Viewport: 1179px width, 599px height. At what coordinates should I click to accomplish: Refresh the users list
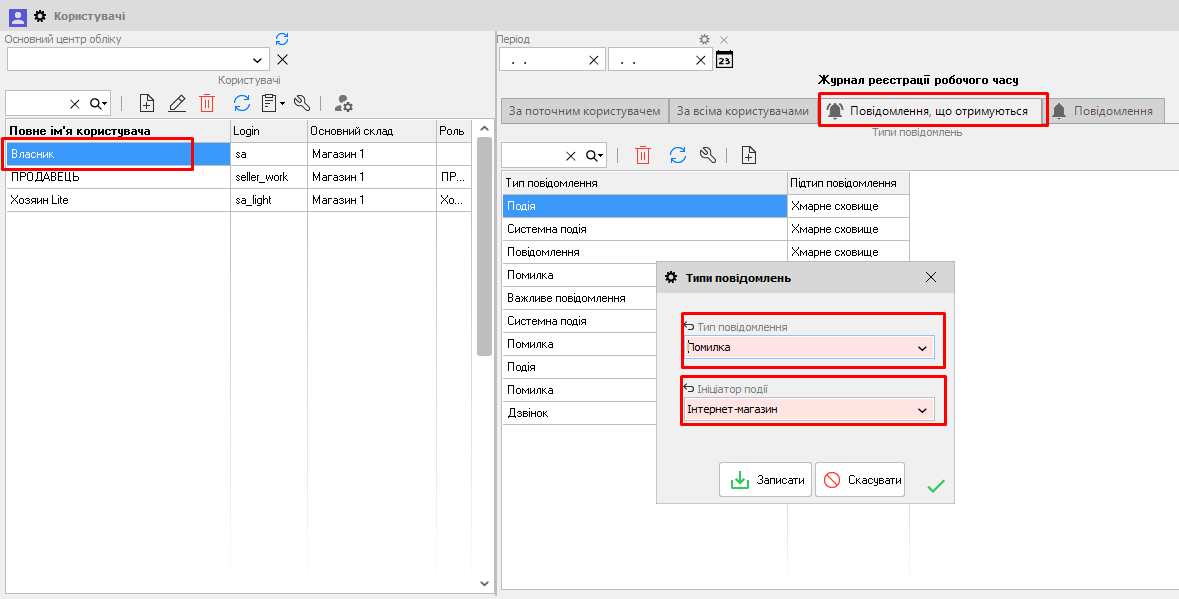(241, 103)
